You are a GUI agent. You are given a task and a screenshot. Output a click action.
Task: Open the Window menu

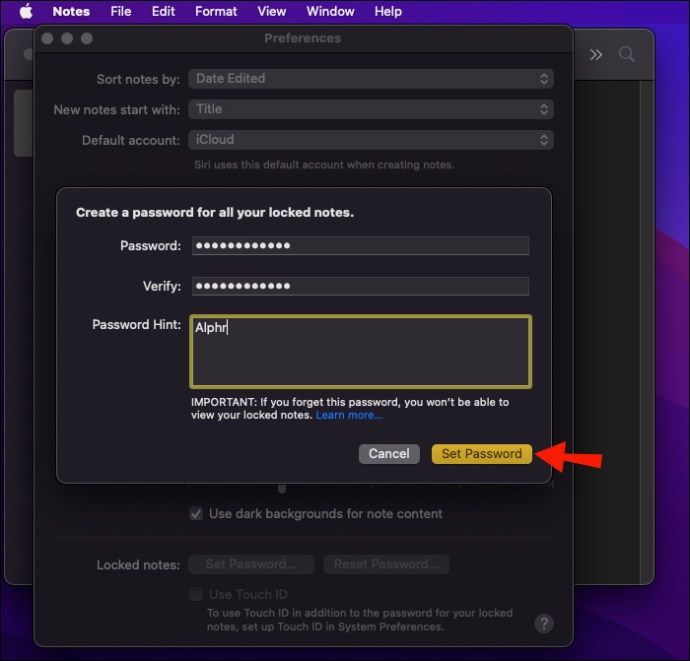(x=330, y=11)
